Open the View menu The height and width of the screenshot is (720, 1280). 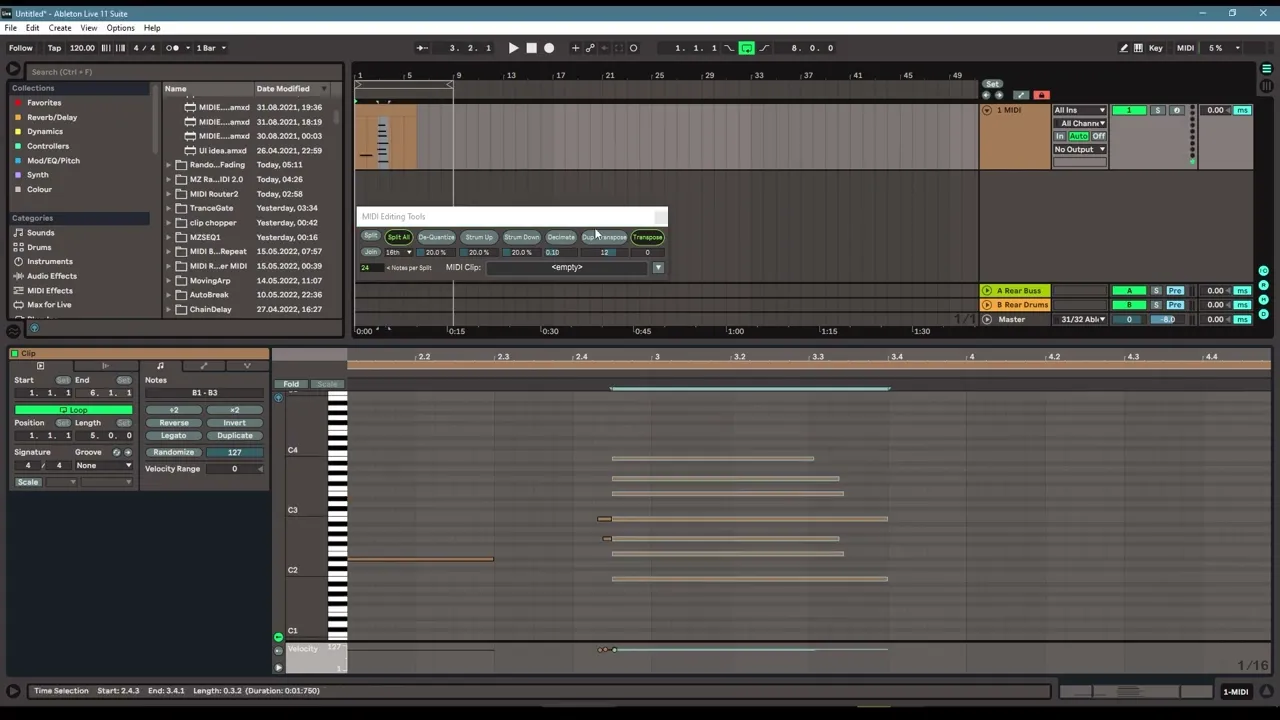pyautogui.click(x=89, y=28)
